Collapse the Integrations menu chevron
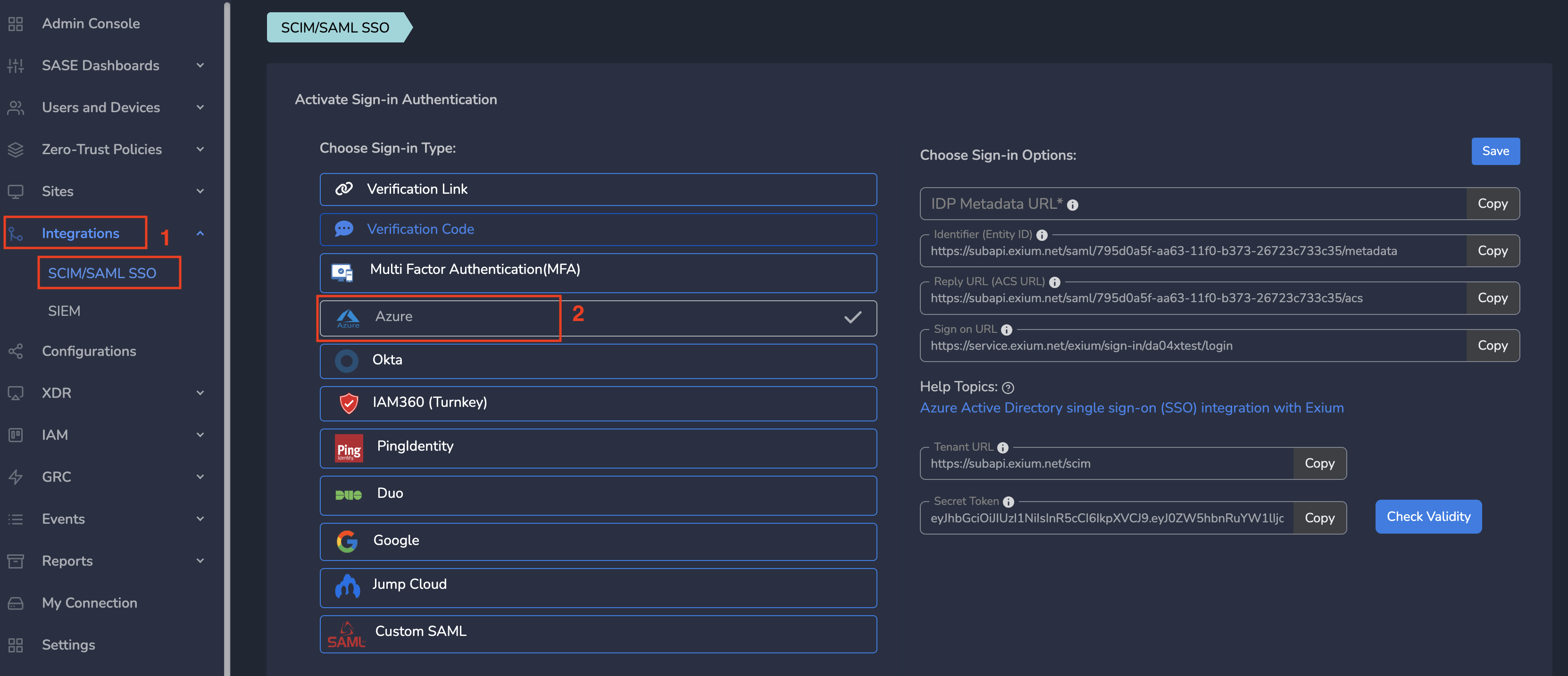This screenshot has height=676, width=1568. click(200, 234)
